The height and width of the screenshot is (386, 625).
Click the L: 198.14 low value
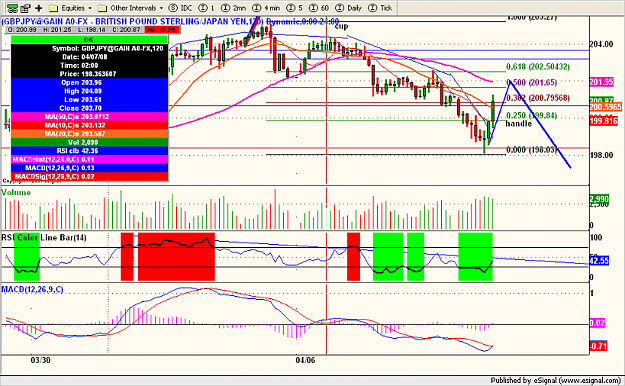coord(92,30)
